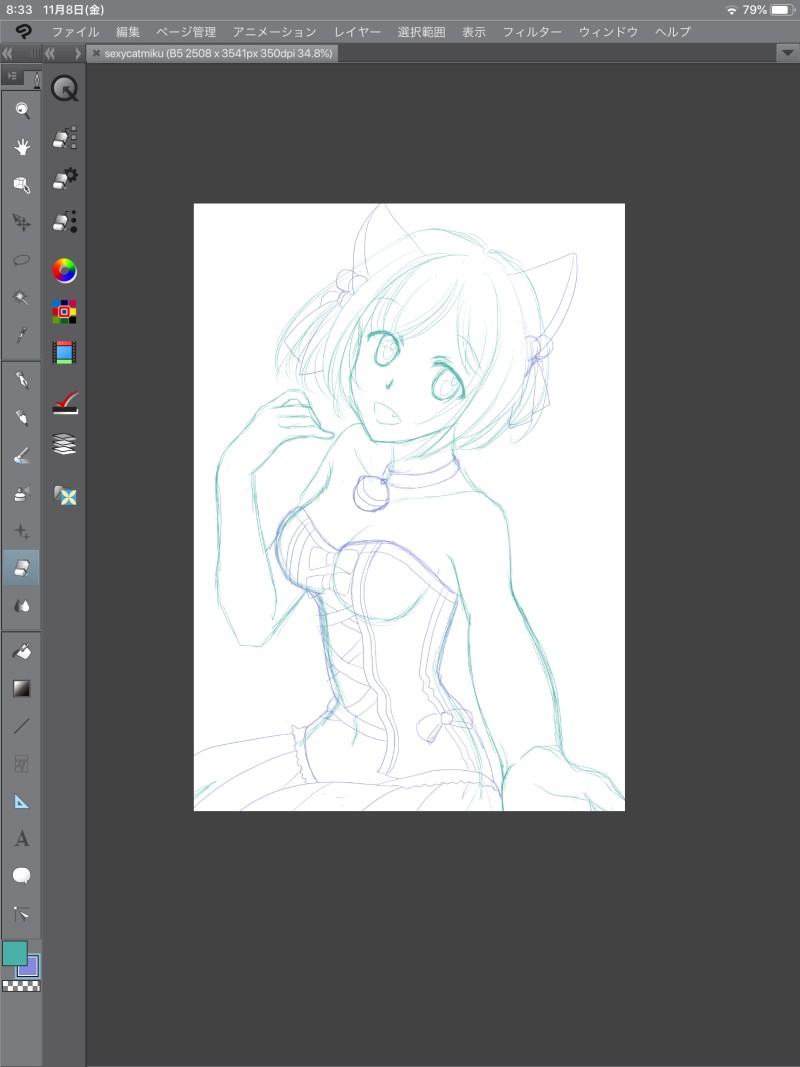The width and height of the screenshot is (800, 1067).
Task: Select the Zoom magnifier tool
Action: pos(22,110)
